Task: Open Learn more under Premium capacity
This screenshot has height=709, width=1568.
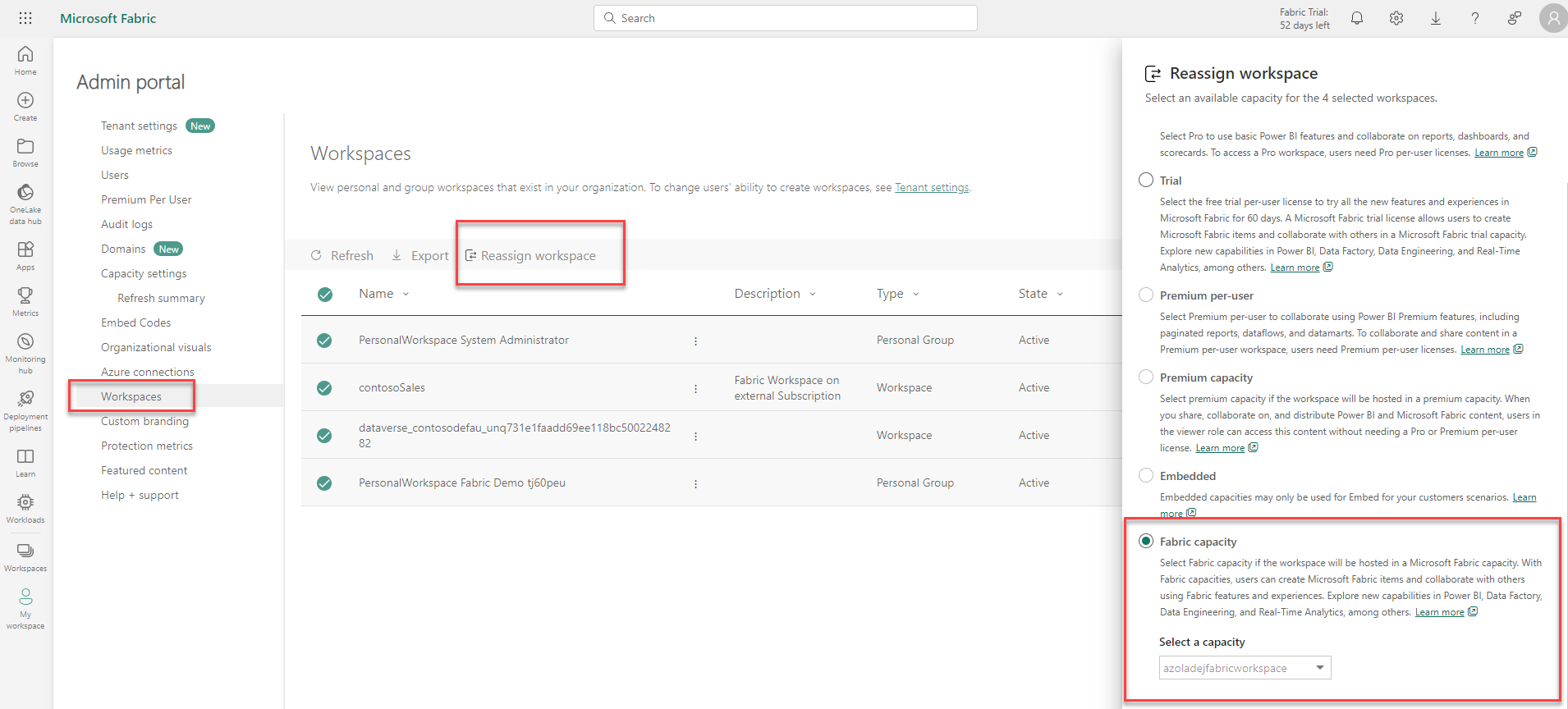Action: (1220, 448)
